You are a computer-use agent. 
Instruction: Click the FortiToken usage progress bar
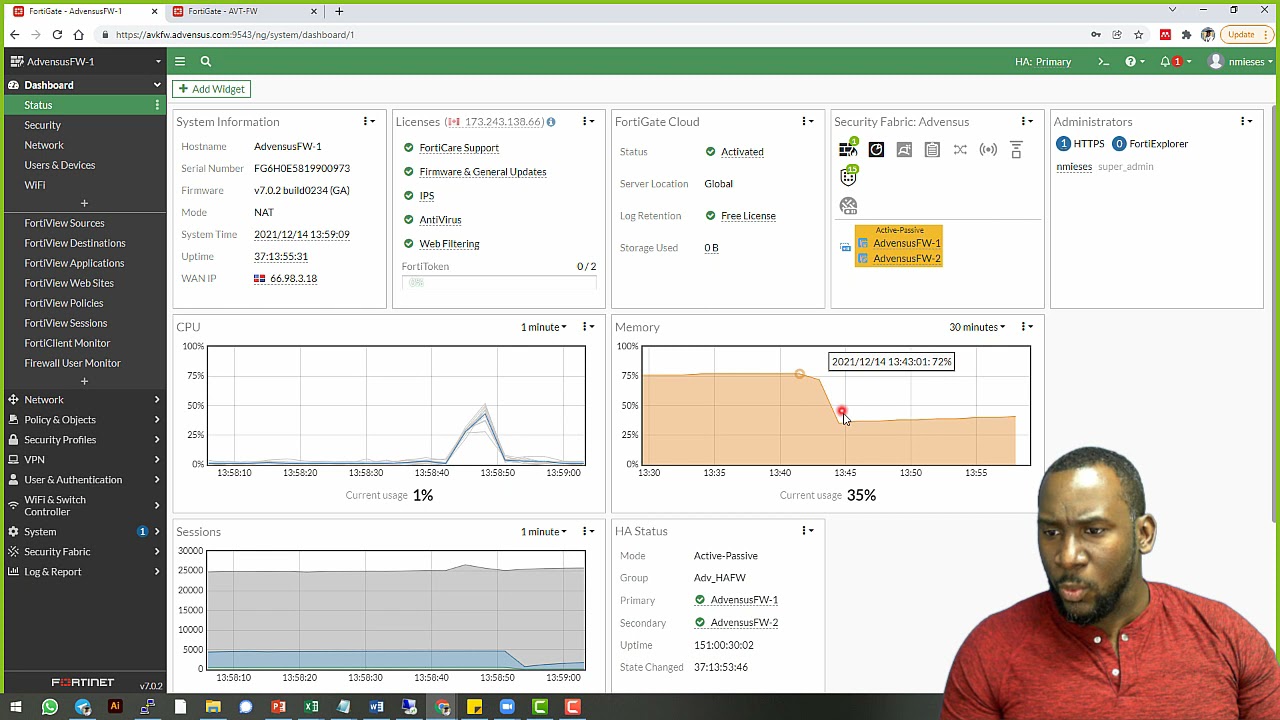coord(499,283)
